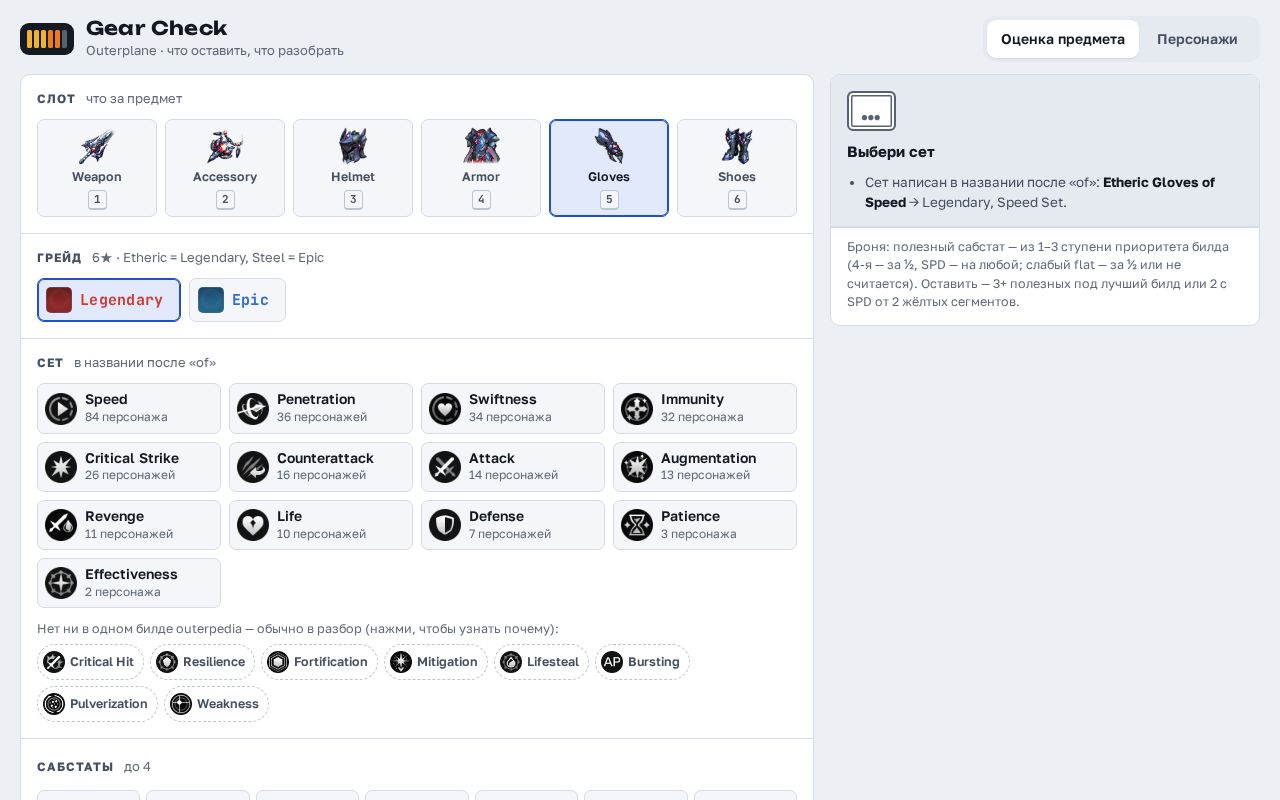Viewport: 1280px width, 800px height.
Task: Click the Critical Hit chip
Action: pos(91,662)
